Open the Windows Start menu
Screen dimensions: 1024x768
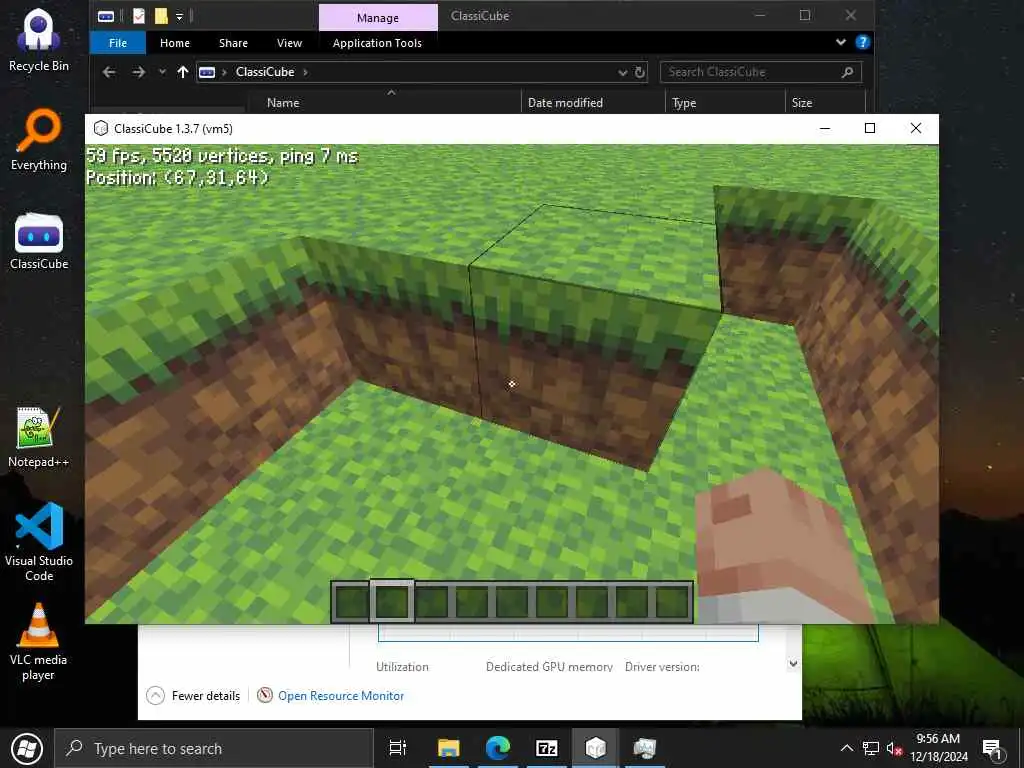[27, 748]
